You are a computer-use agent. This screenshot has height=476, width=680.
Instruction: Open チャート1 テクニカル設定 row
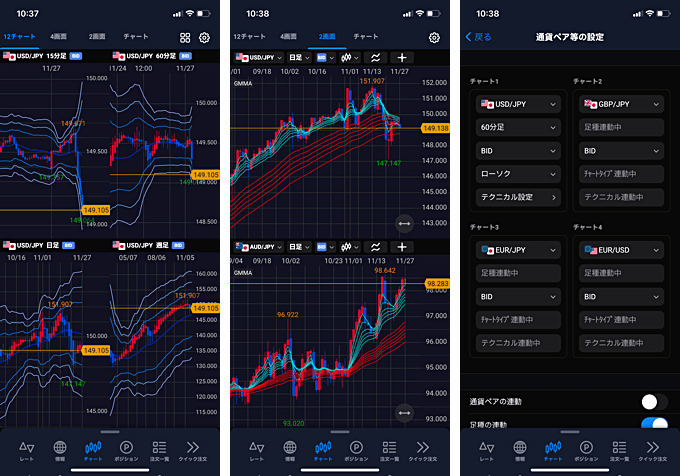click(518, 197)
